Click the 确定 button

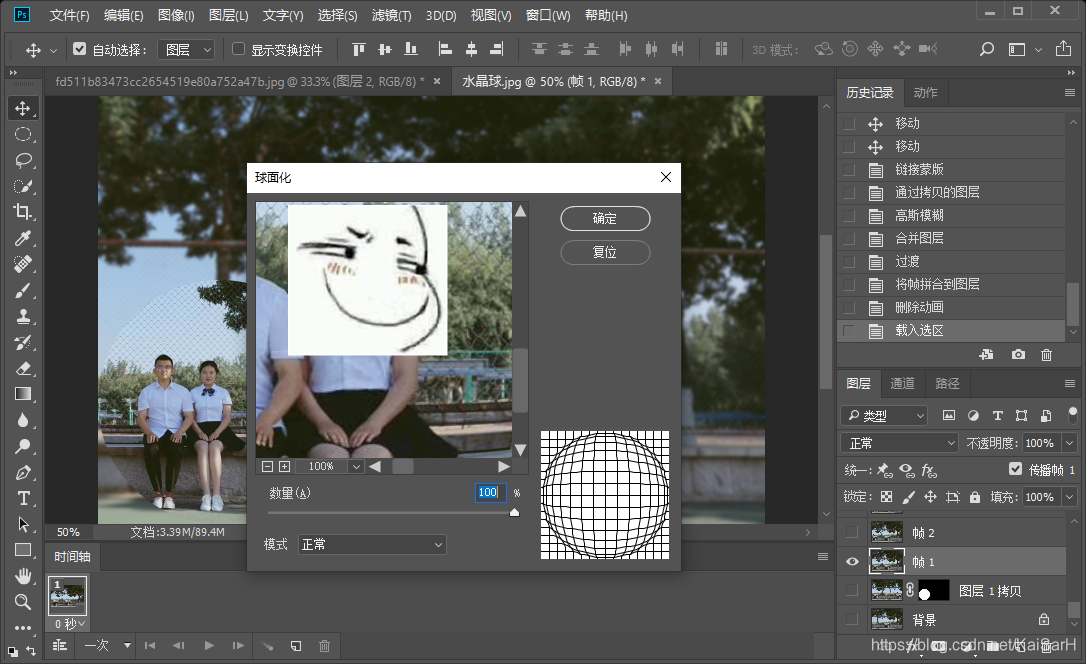click(605, 218)
